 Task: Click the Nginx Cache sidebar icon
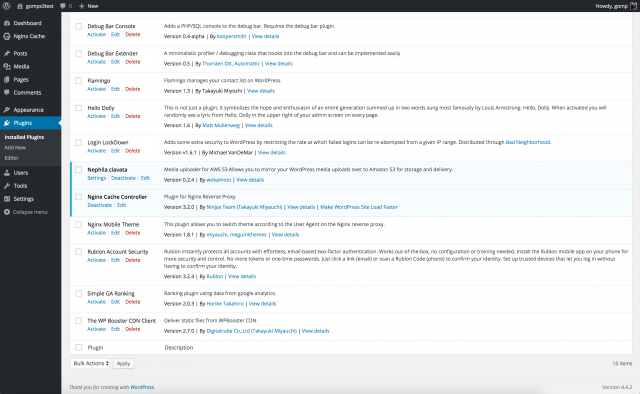pos(7,36)
